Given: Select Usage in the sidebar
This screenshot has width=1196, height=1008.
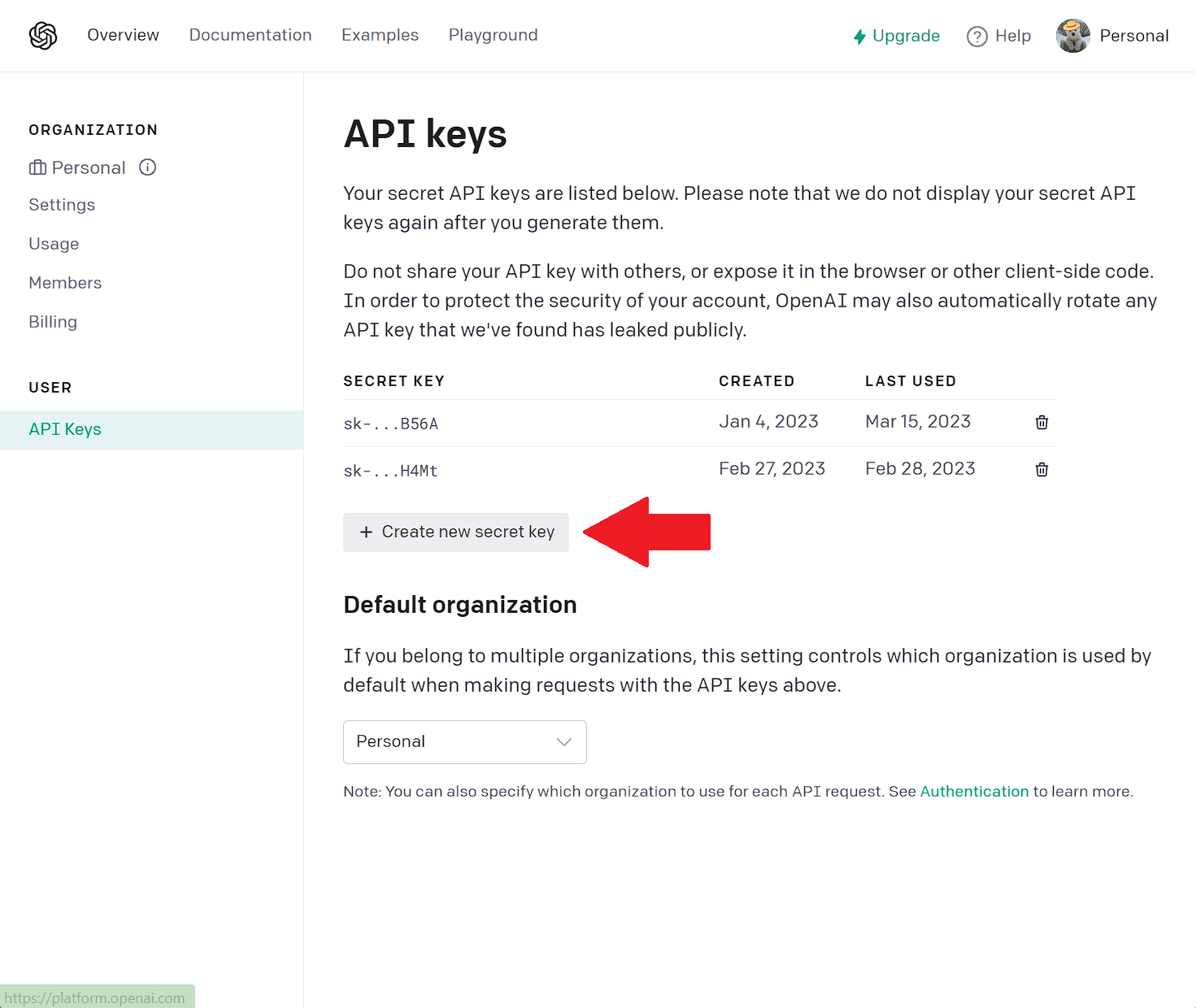Looking at the screenshot, I should (54, 244).
